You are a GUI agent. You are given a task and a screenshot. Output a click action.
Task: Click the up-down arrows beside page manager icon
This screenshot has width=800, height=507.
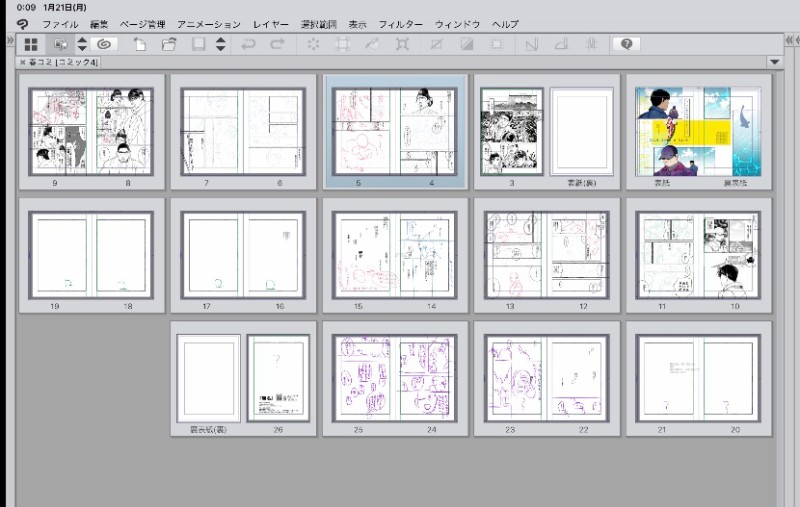82,44
